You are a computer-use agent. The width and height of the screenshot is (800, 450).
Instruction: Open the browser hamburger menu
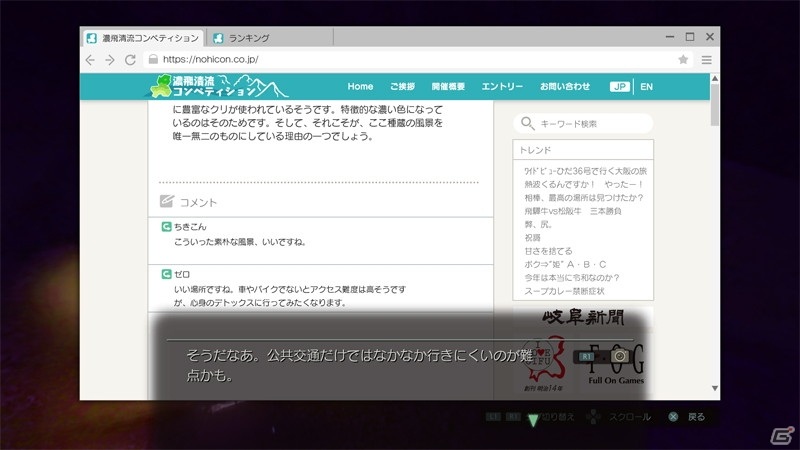coord(707,60)
